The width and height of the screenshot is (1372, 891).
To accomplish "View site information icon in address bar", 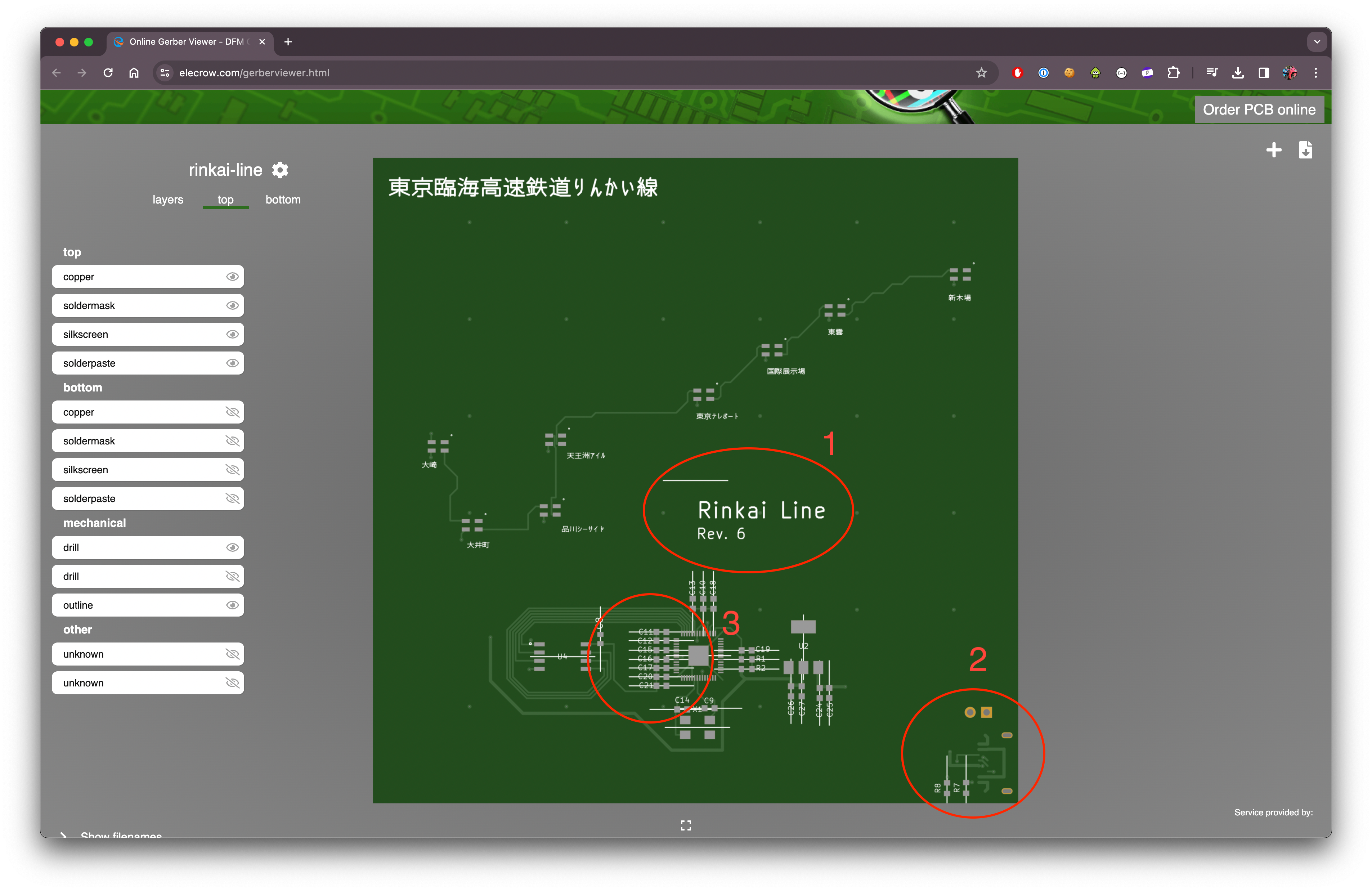I will 165,73.
